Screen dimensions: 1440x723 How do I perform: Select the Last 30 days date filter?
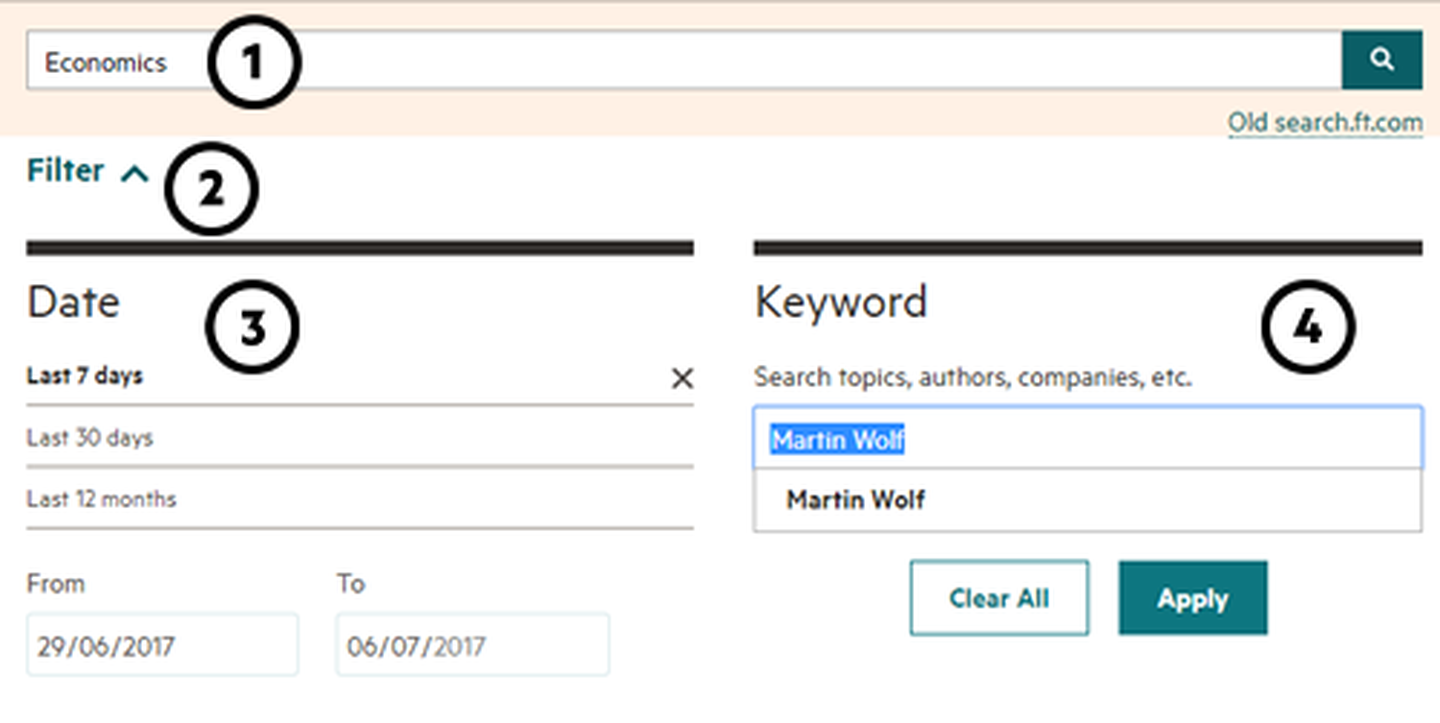91,437
